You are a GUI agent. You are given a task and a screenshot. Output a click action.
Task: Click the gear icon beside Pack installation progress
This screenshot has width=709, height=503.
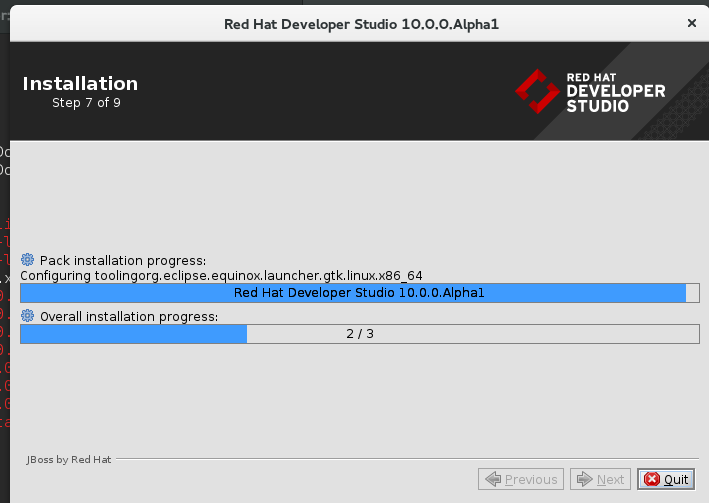(28, 260)
